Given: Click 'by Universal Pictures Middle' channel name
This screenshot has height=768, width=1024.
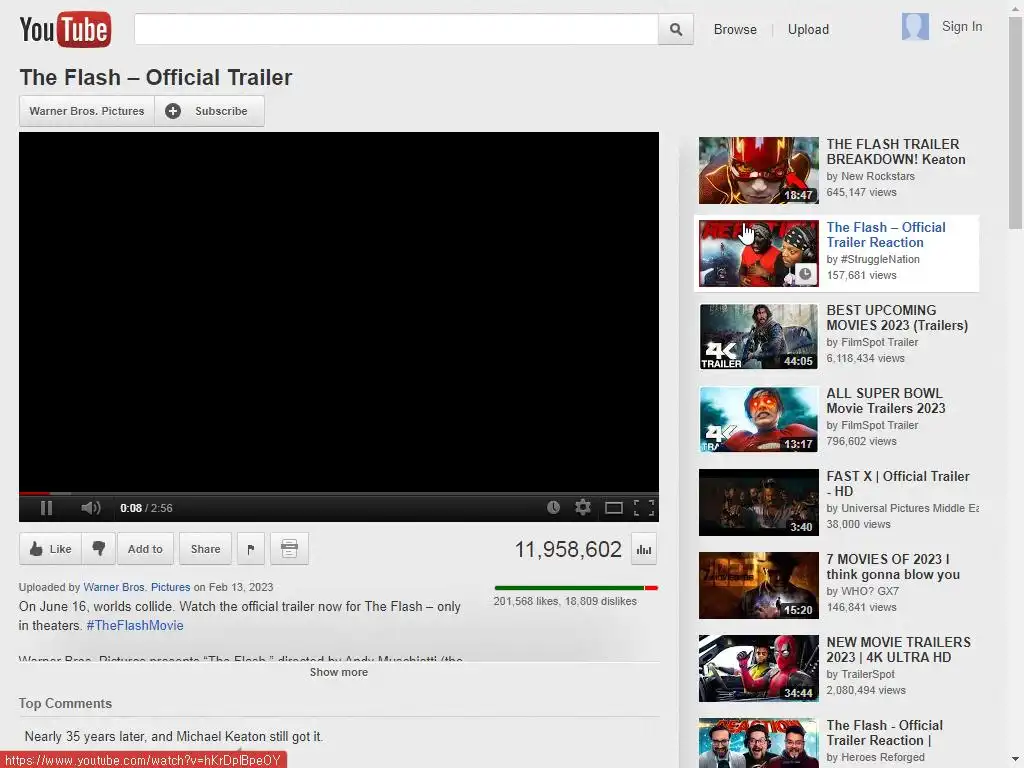Looking at the screenshot, I should pos(903,508).
